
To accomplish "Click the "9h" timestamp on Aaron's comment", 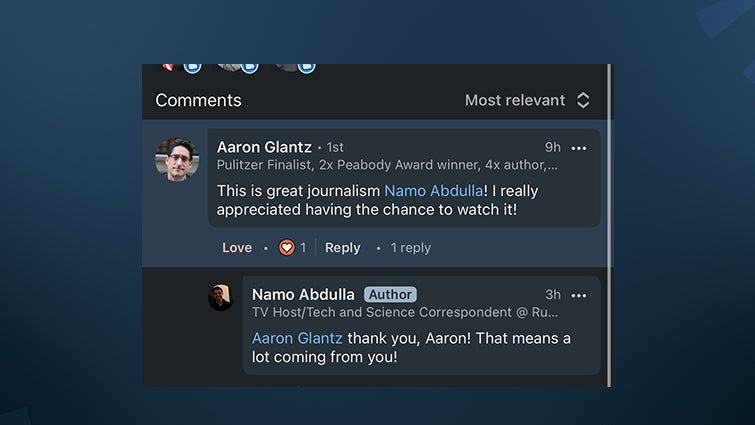I will [x=553, y=147].
